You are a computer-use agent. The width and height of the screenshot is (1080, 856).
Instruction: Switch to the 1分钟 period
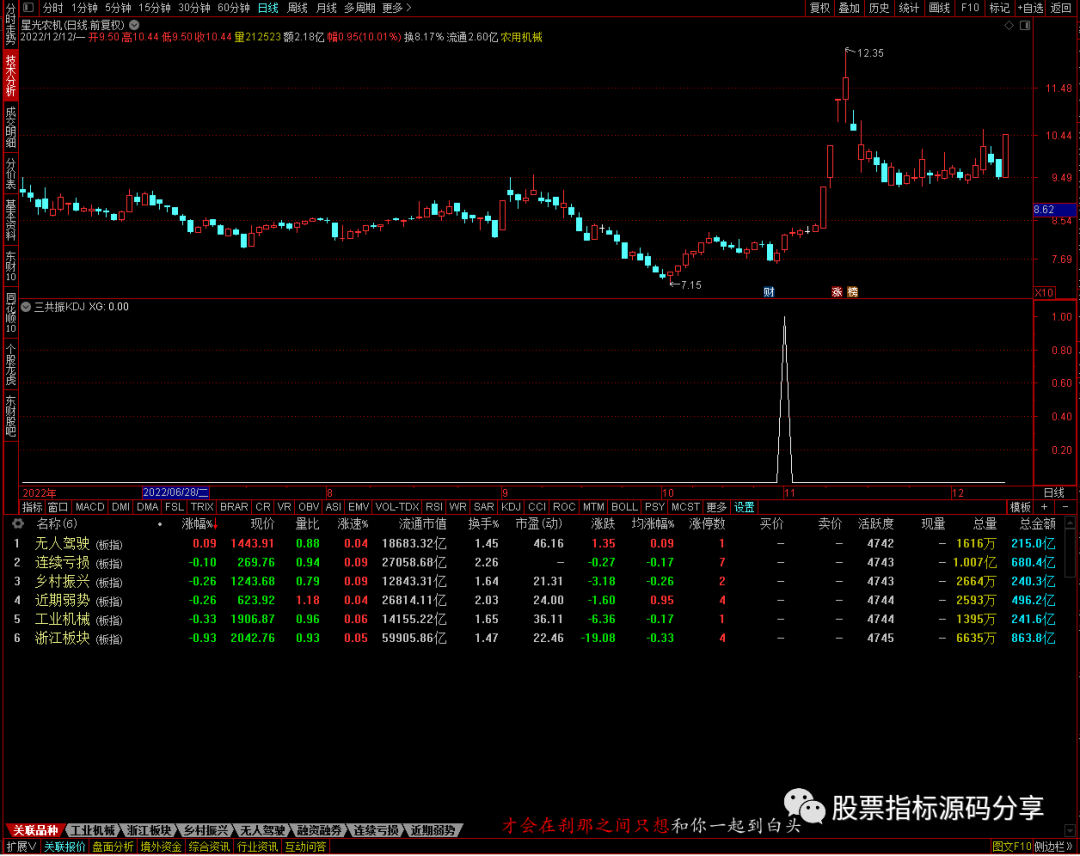(84, 8)
